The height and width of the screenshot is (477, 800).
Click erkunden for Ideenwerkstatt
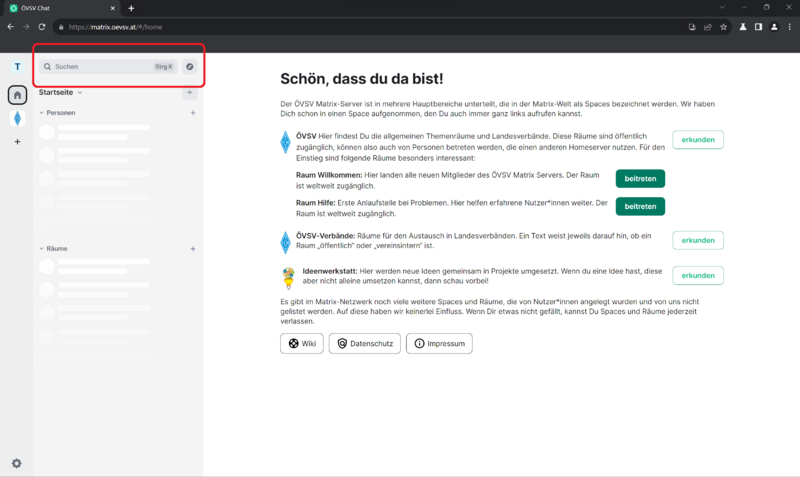[698, 275]
